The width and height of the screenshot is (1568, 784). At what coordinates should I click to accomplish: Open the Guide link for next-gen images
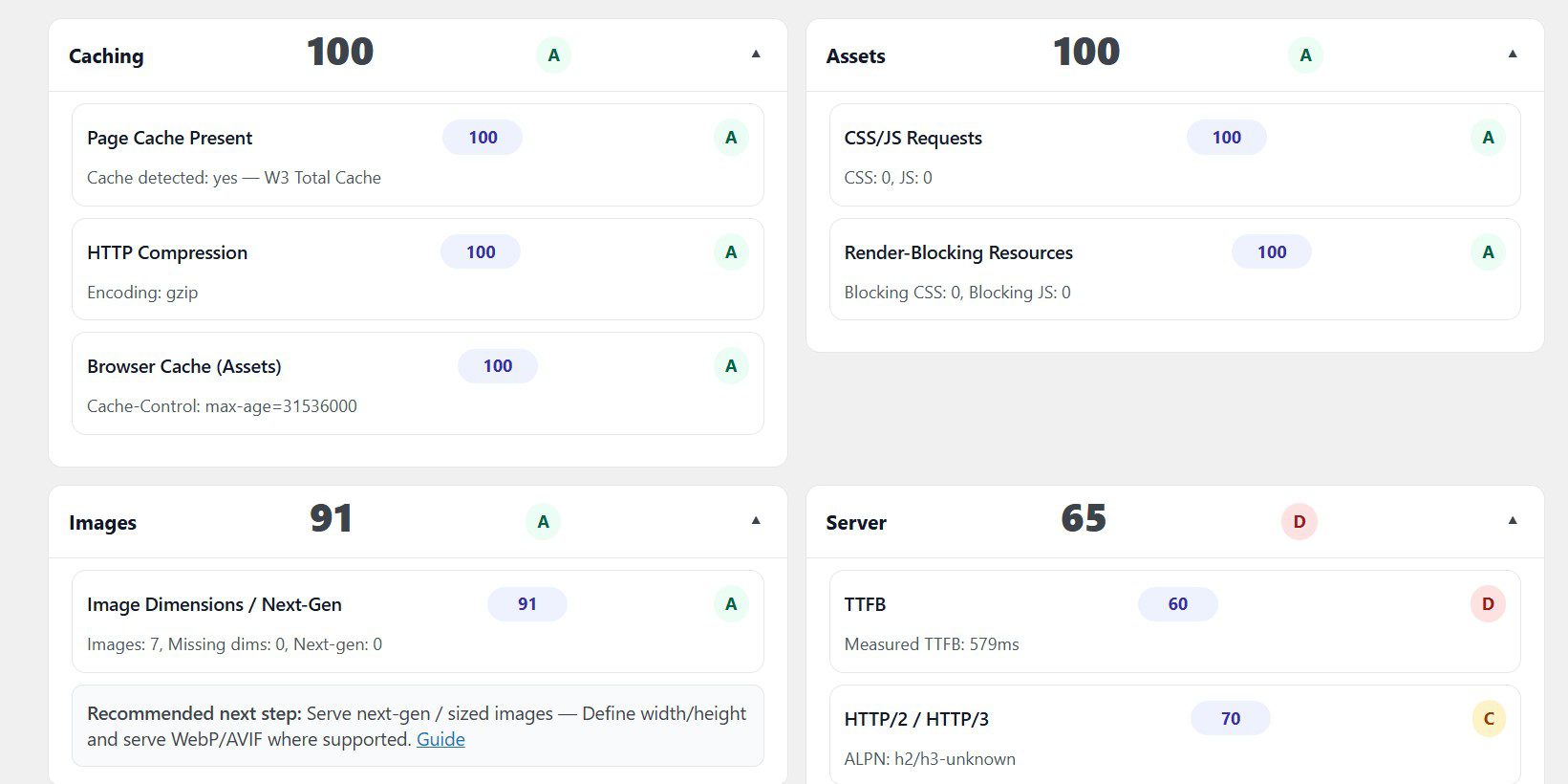click(x=440, y=739)
